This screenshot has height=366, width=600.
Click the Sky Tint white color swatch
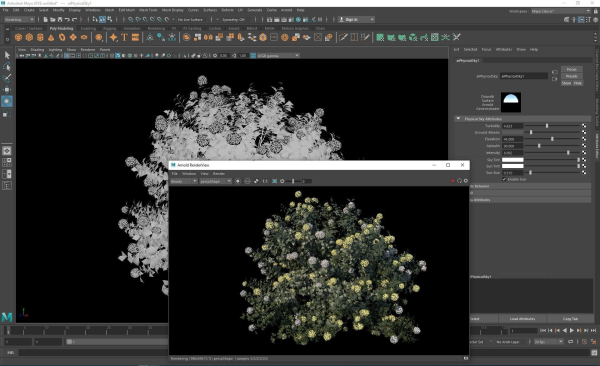point(512,160)
